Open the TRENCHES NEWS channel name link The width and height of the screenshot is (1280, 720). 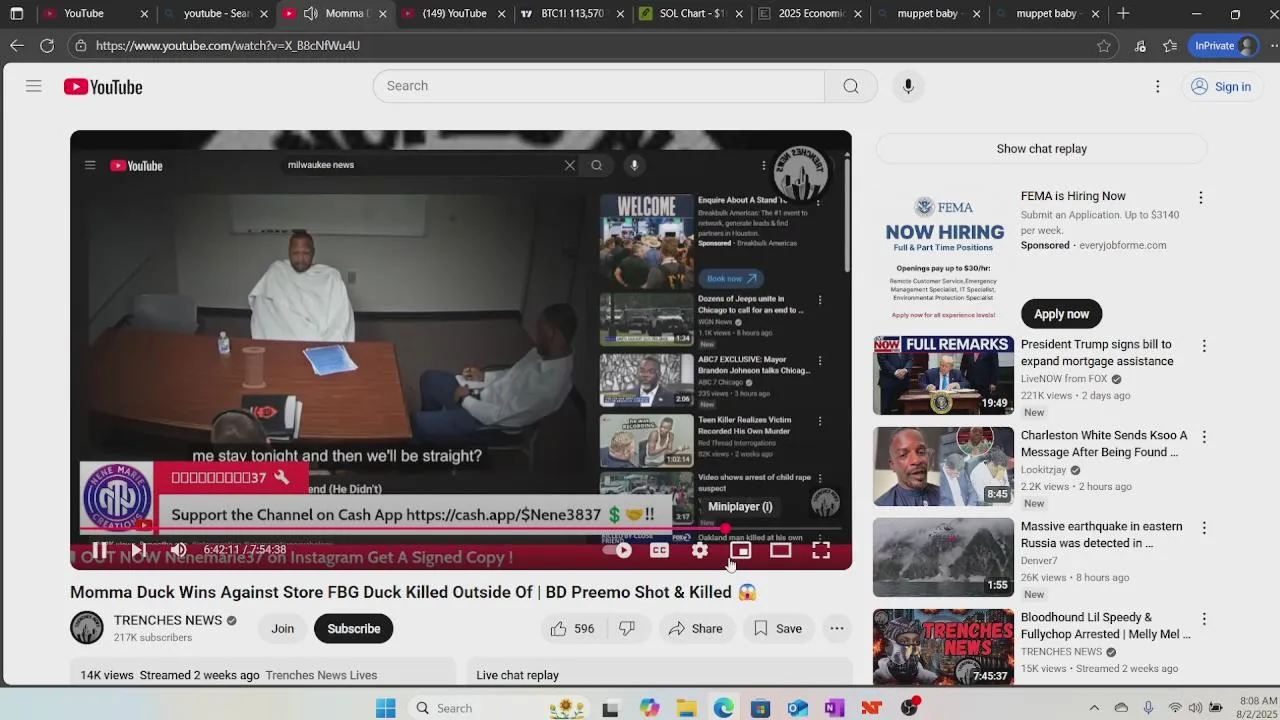point(168,620)
